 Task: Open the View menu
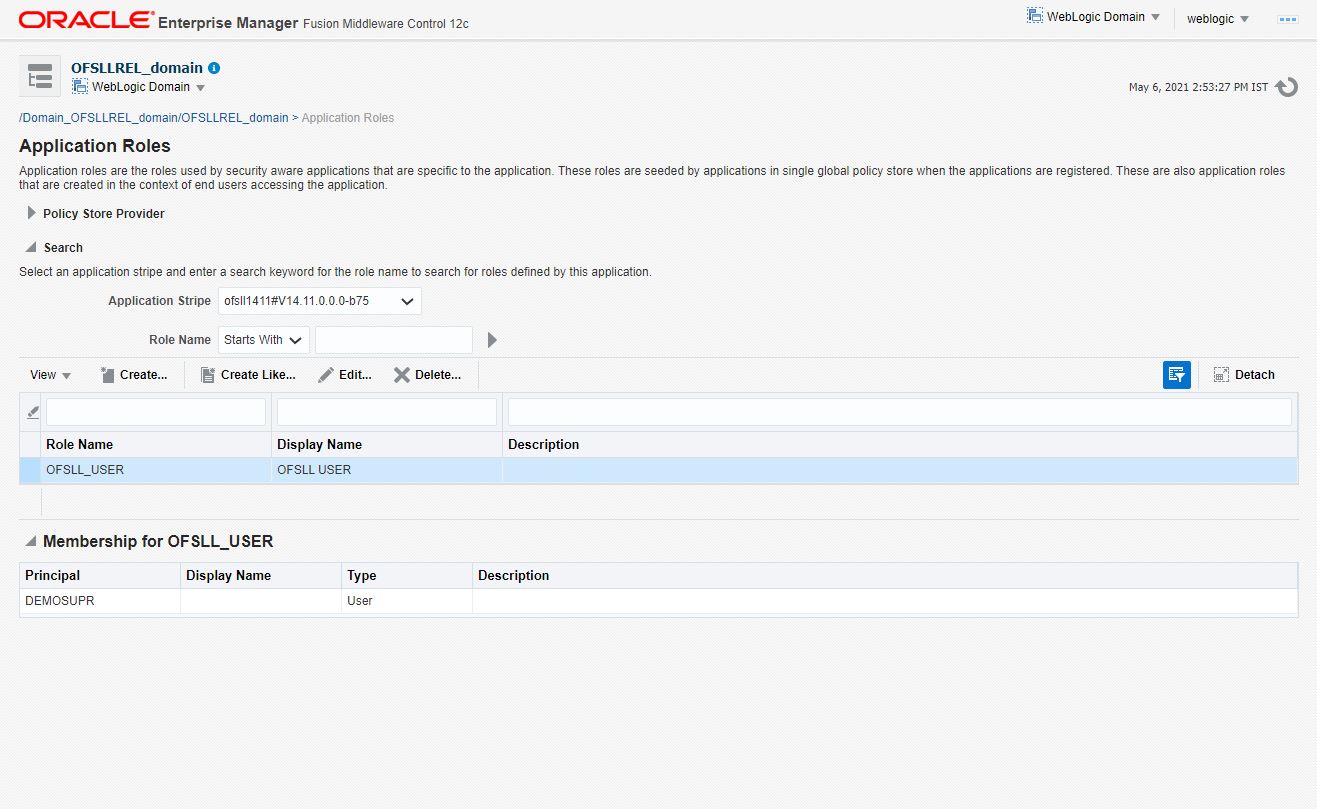click(50, 375)
